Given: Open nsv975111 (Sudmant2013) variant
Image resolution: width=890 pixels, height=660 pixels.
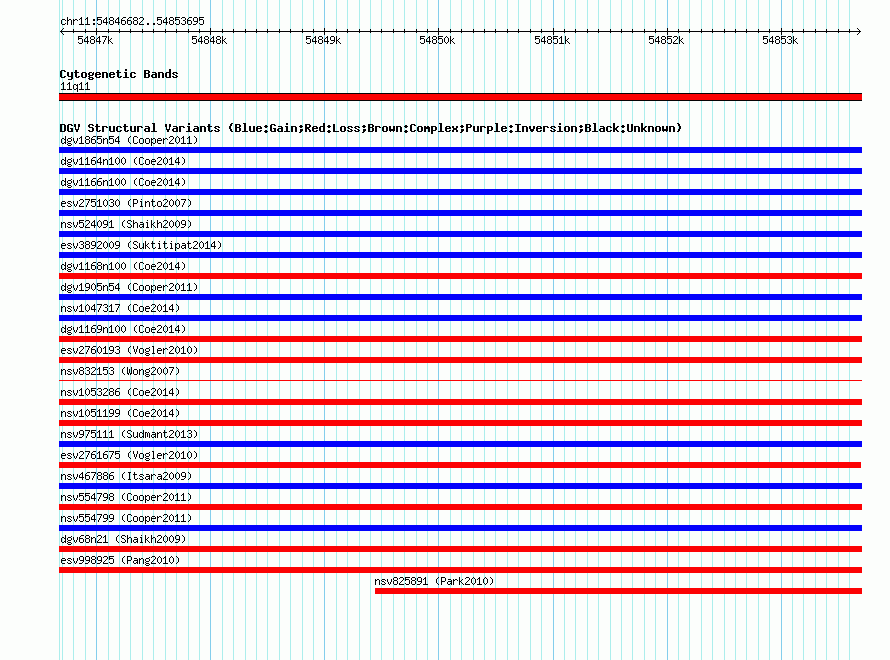Looking at the screenshot, I should [129, 434].
